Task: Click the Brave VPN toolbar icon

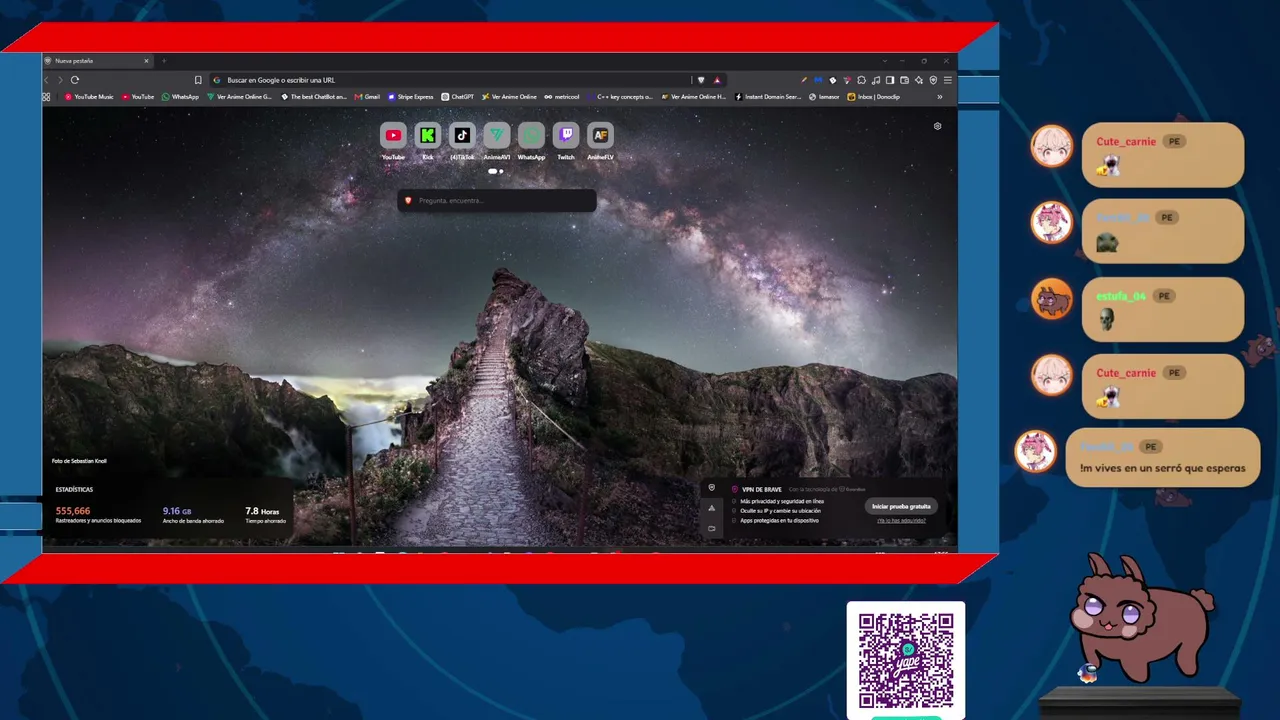Action: pyautogui.click(x=933, y=80)
